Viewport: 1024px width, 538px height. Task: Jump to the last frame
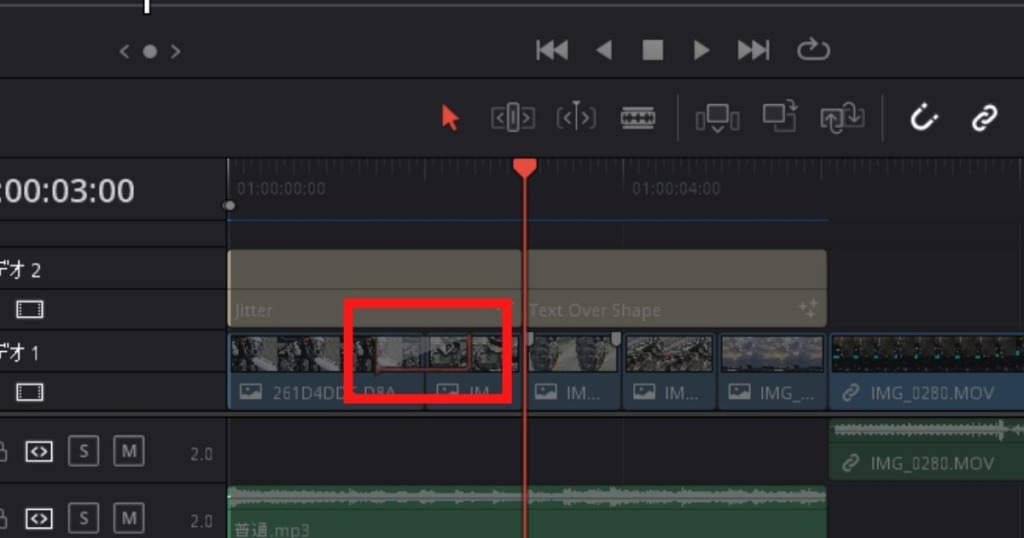(x=753, y=50)
